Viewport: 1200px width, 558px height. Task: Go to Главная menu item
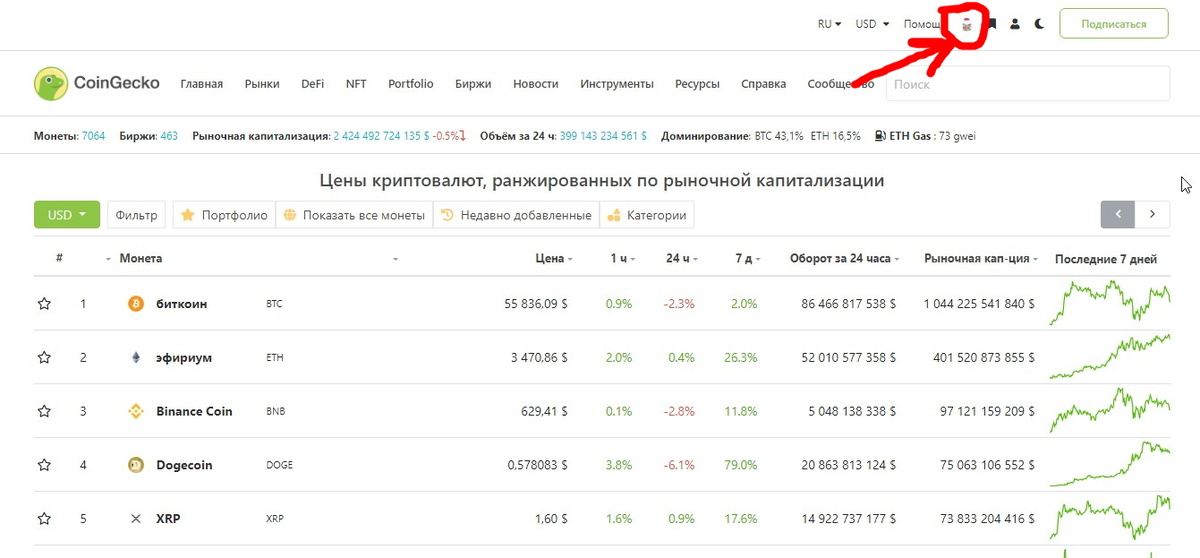tap(202, 84)
